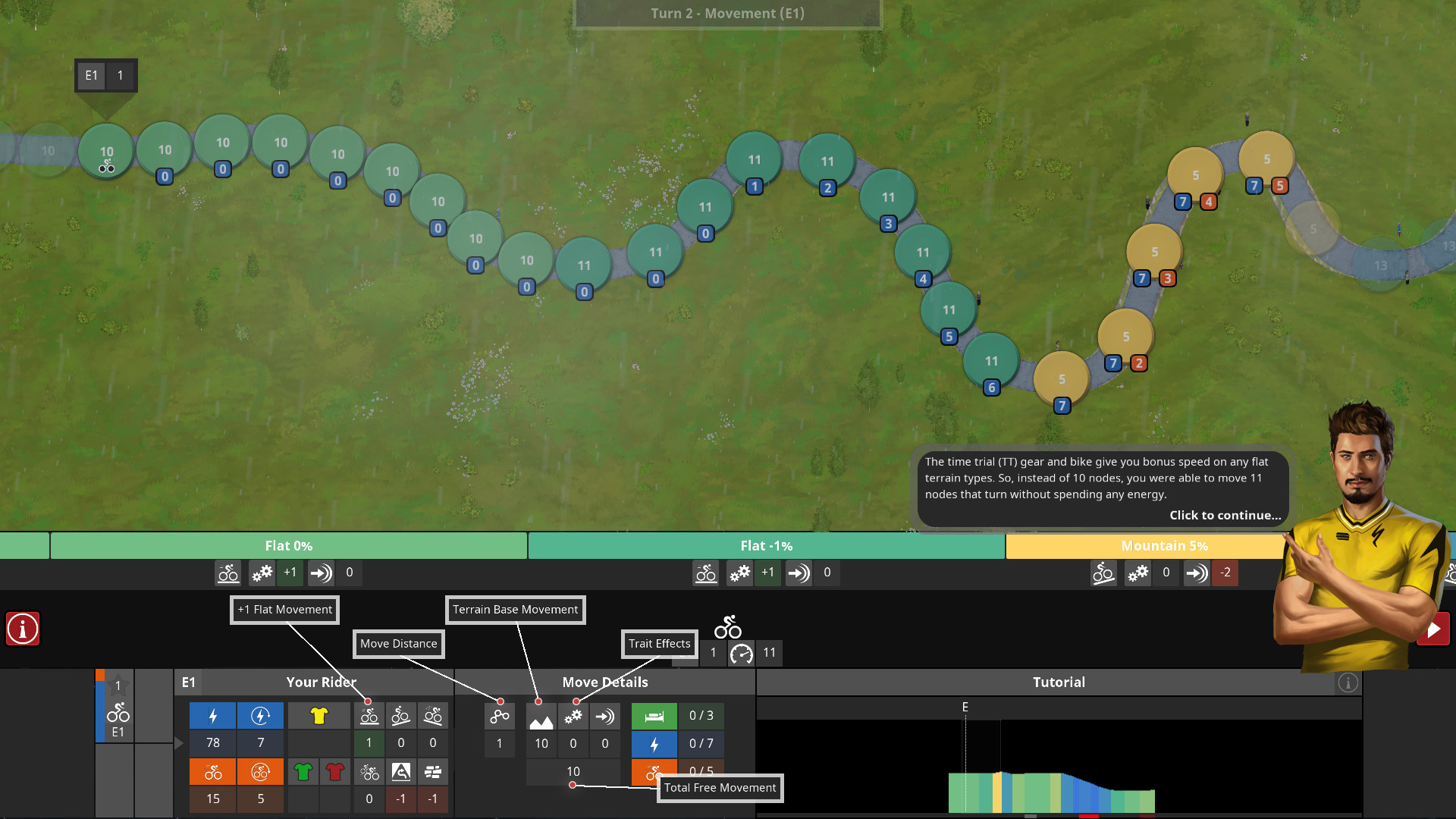
Task: Click the cobblestone trait icon
Action: click(433, 772)
